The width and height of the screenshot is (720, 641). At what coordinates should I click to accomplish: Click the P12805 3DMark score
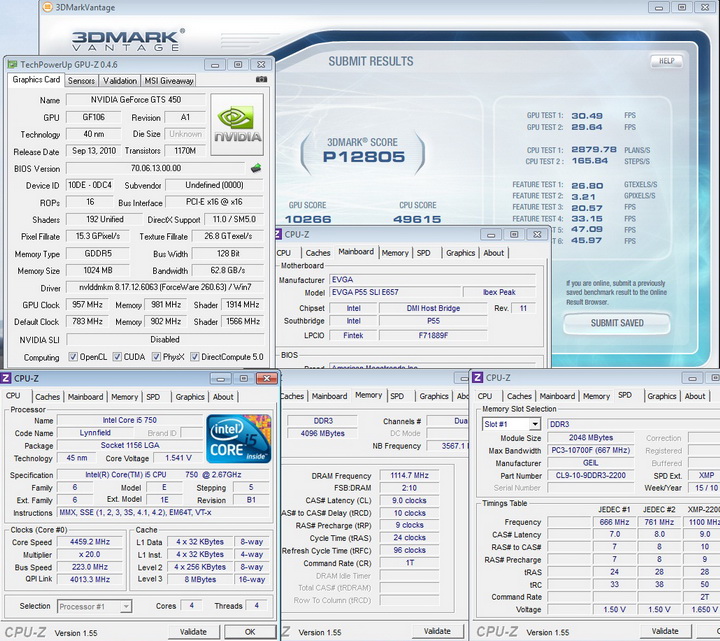[x=364, y=157]
